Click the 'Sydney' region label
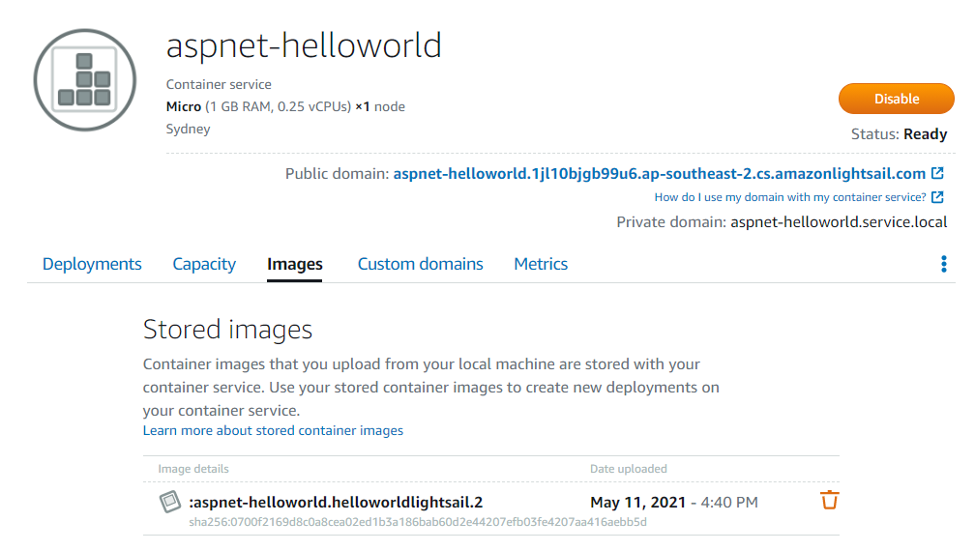The height and width of the screenshot is (552, 977). 188,129
